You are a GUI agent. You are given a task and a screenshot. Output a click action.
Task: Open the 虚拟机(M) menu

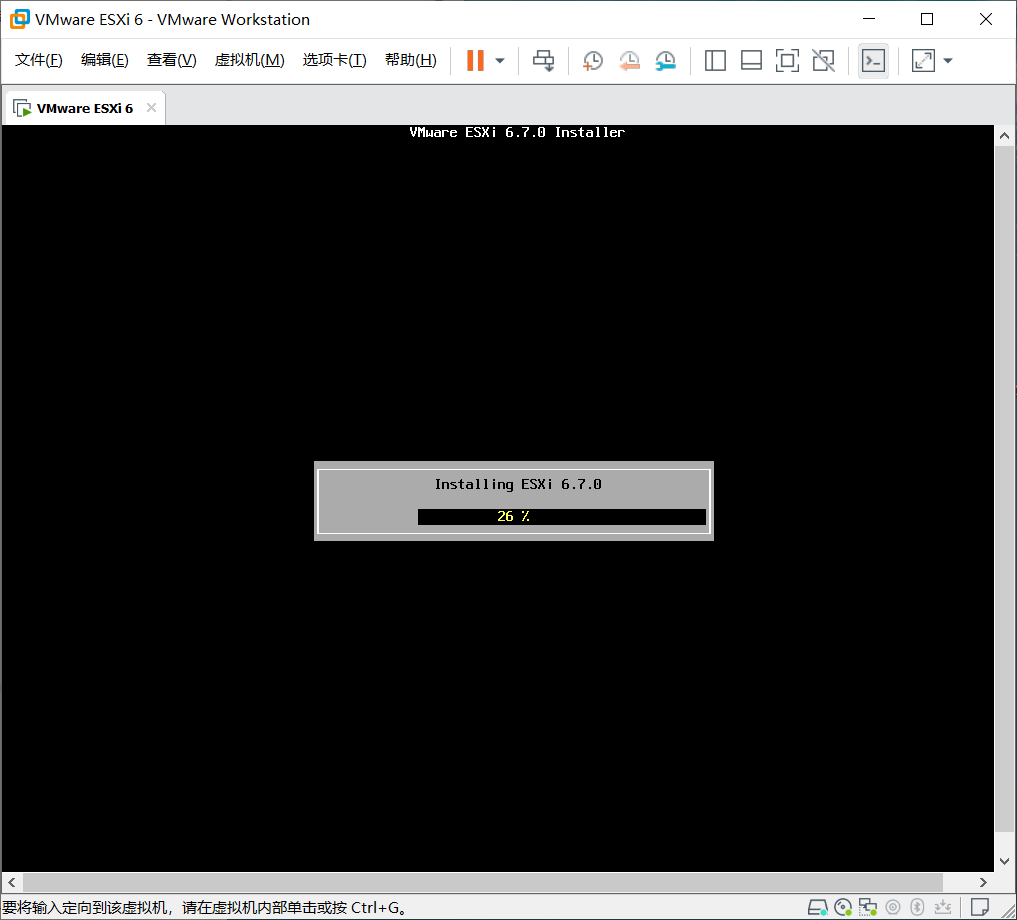(x=249, y=60)
